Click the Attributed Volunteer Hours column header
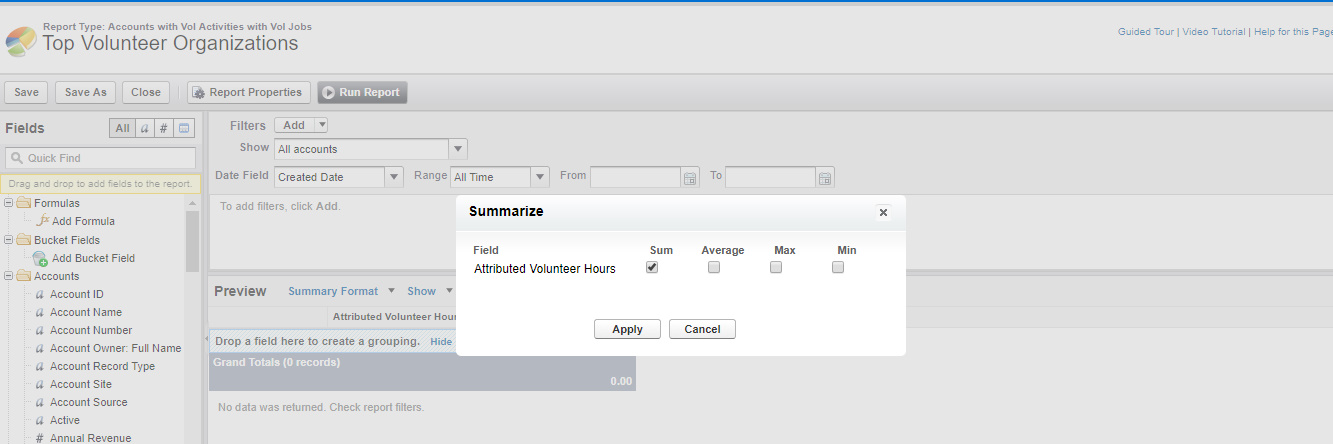The image size is (1333, 444). 394,317
